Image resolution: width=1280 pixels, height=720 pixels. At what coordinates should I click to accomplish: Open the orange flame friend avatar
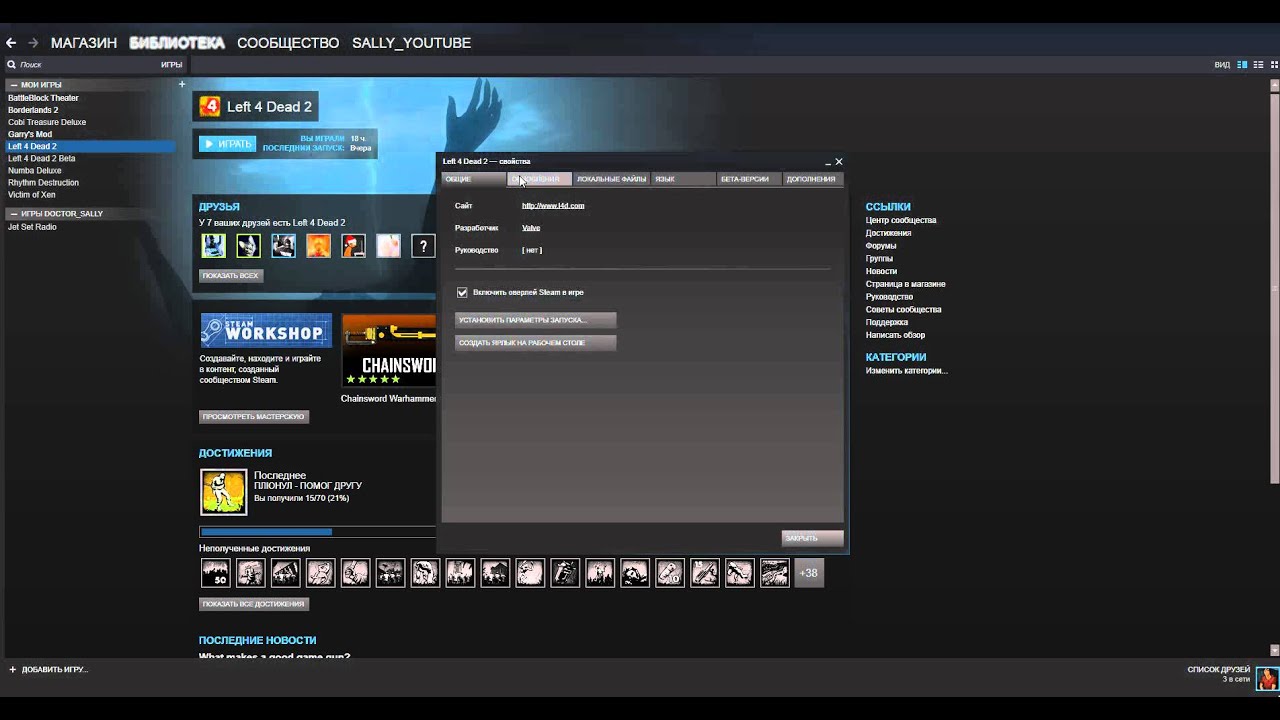coord(318,245)
